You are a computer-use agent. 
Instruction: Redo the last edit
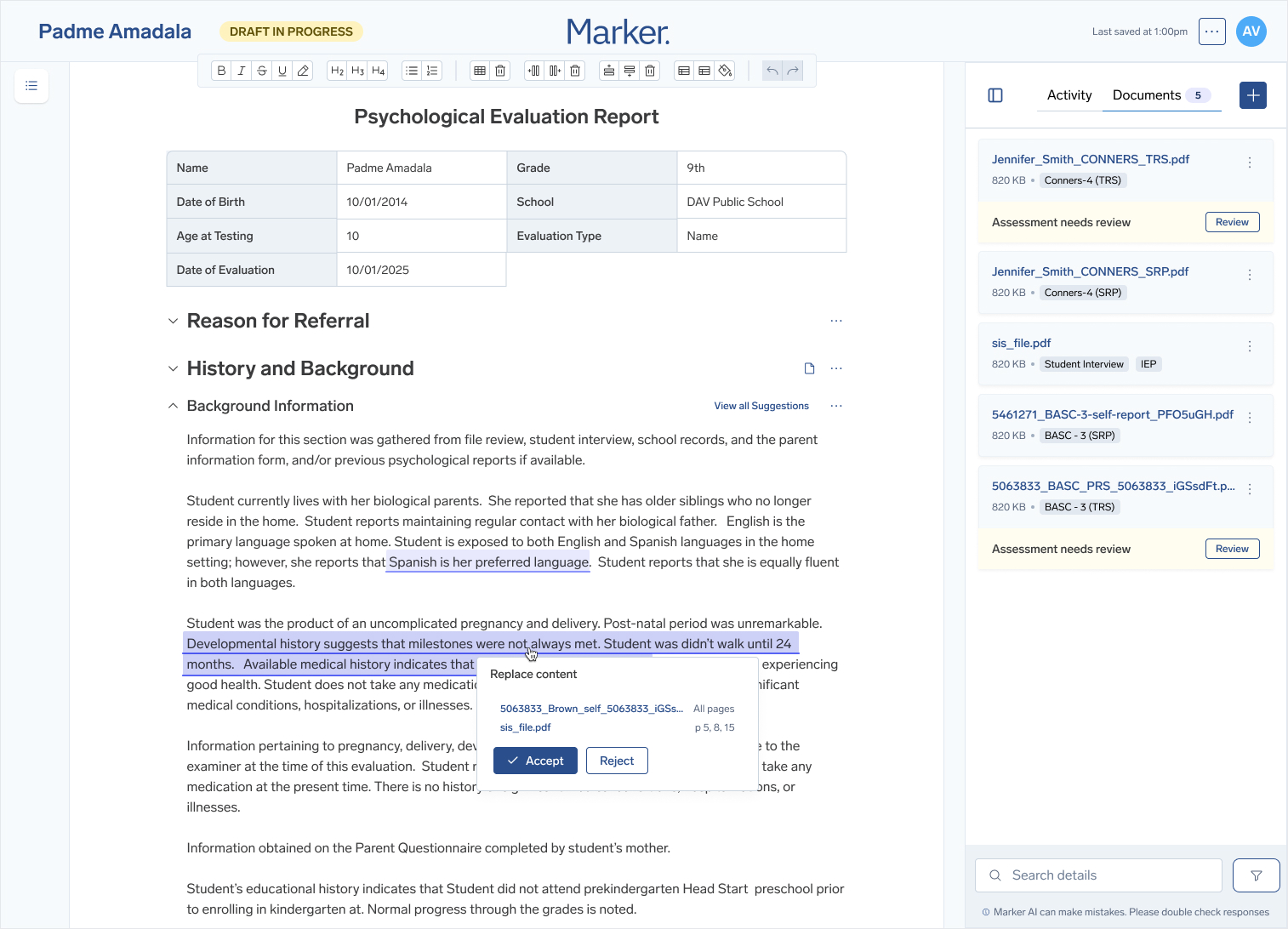click(793, 71)
